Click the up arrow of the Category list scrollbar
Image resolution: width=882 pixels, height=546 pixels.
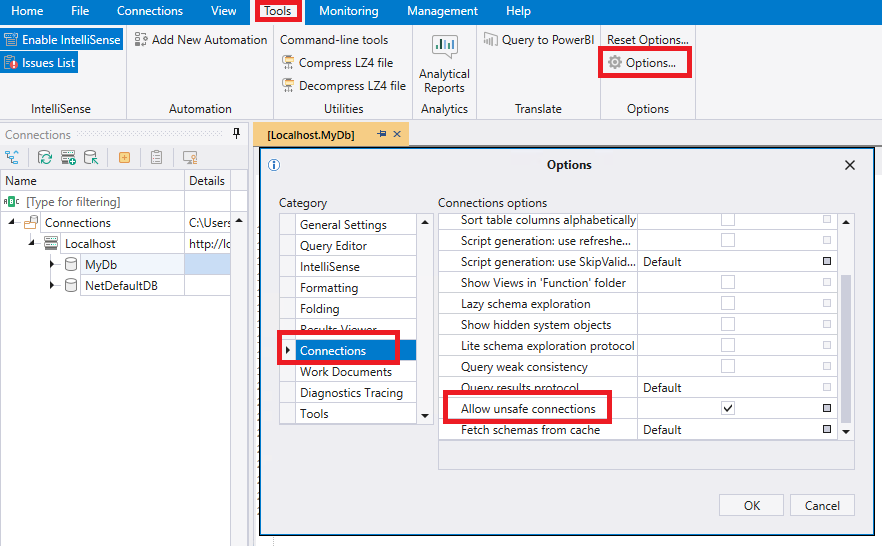coord(425,222)
